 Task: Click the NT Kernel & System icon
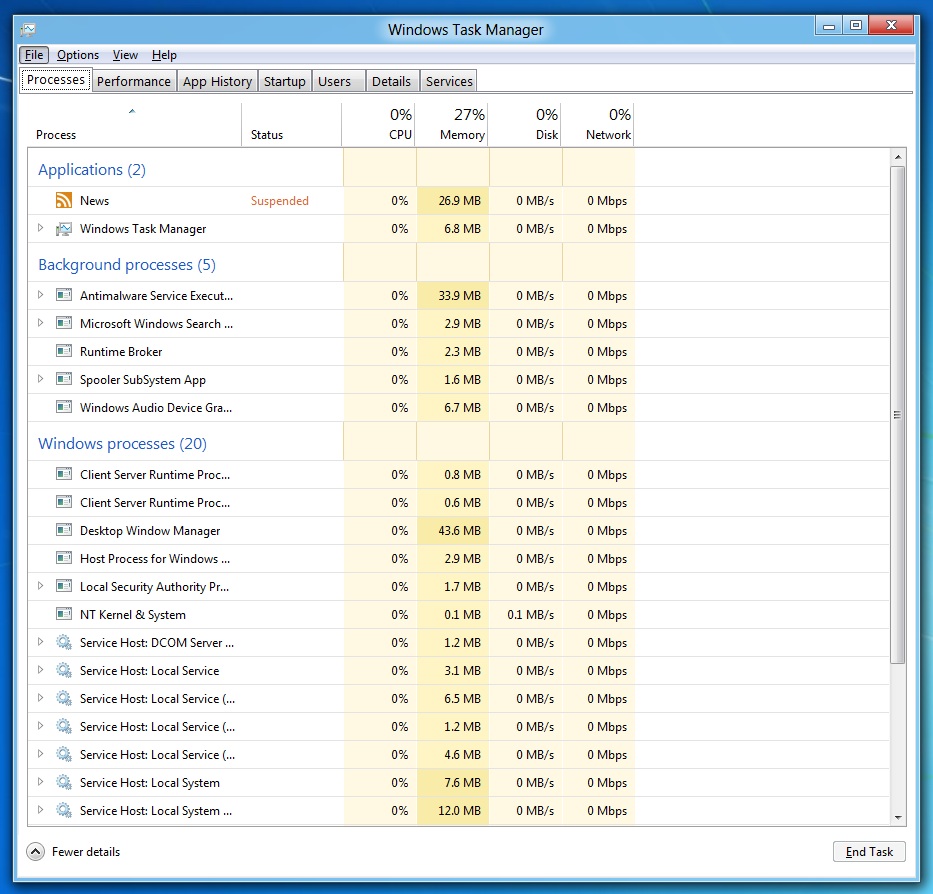tap(64, 614)
